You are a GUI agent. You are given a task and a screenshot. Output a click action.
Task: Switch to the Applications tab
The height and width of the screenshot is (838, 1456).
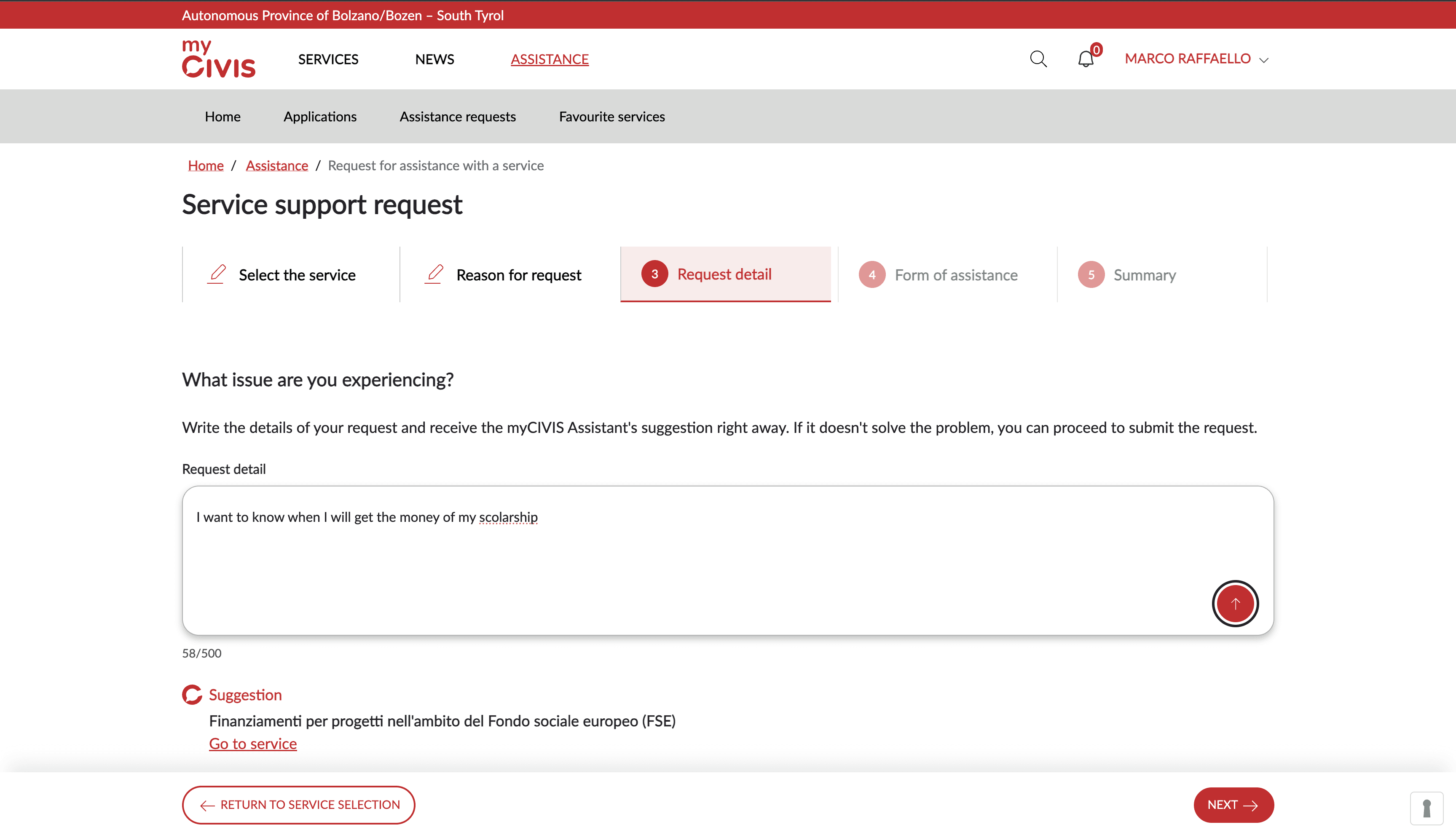pos(320,116)
